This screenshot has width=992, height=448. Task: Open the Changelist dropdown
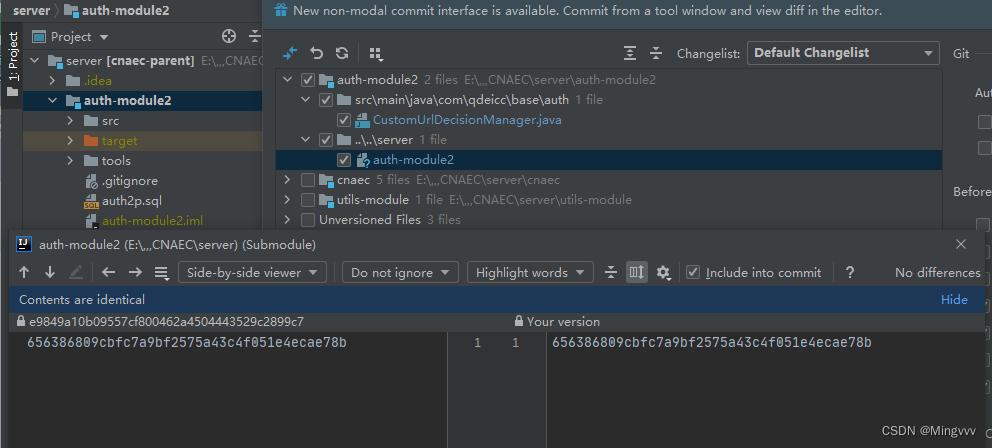(843, 53)
